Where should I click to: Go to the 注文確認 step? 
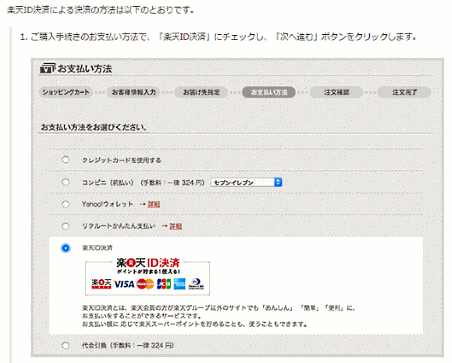click(336, 92)
